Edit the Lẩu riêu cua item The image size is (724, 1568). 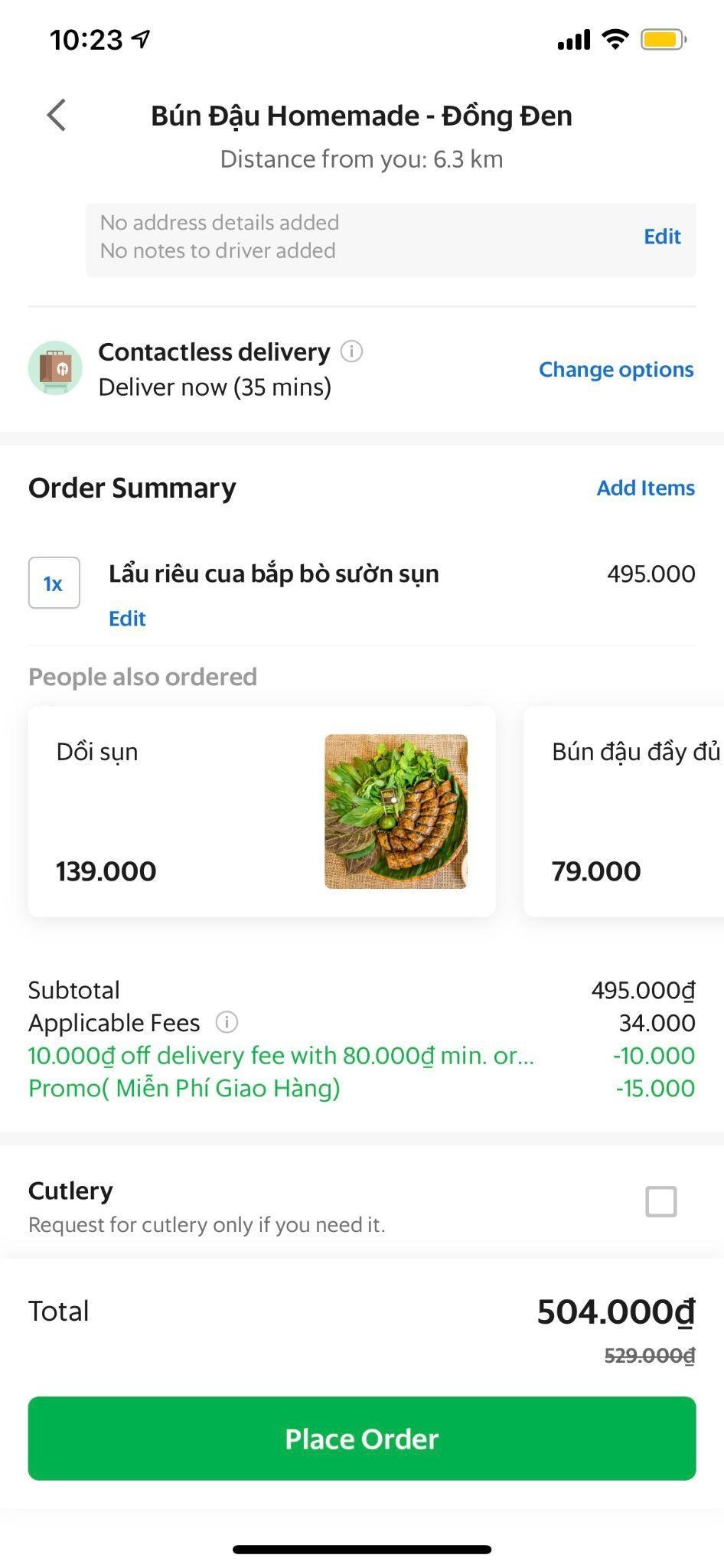(127, 618)
